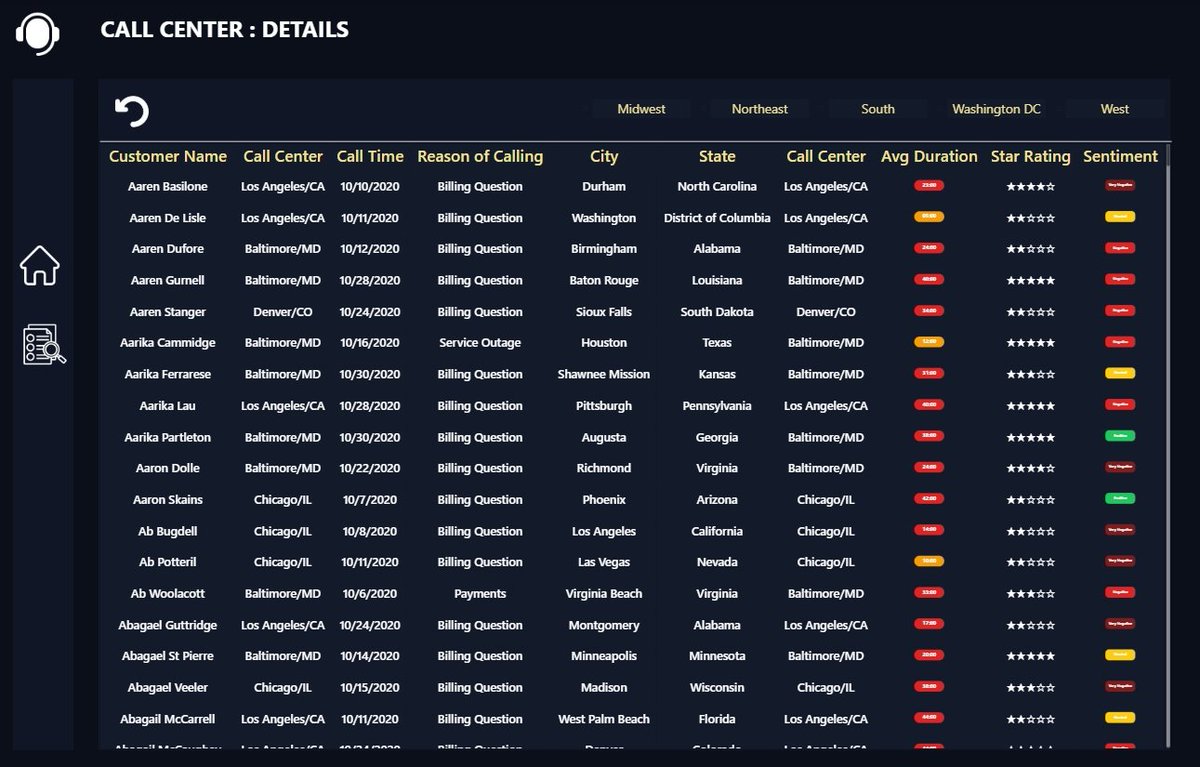
Task: Click the West Palm Beach city cell
Action: [x=604, y=720]
